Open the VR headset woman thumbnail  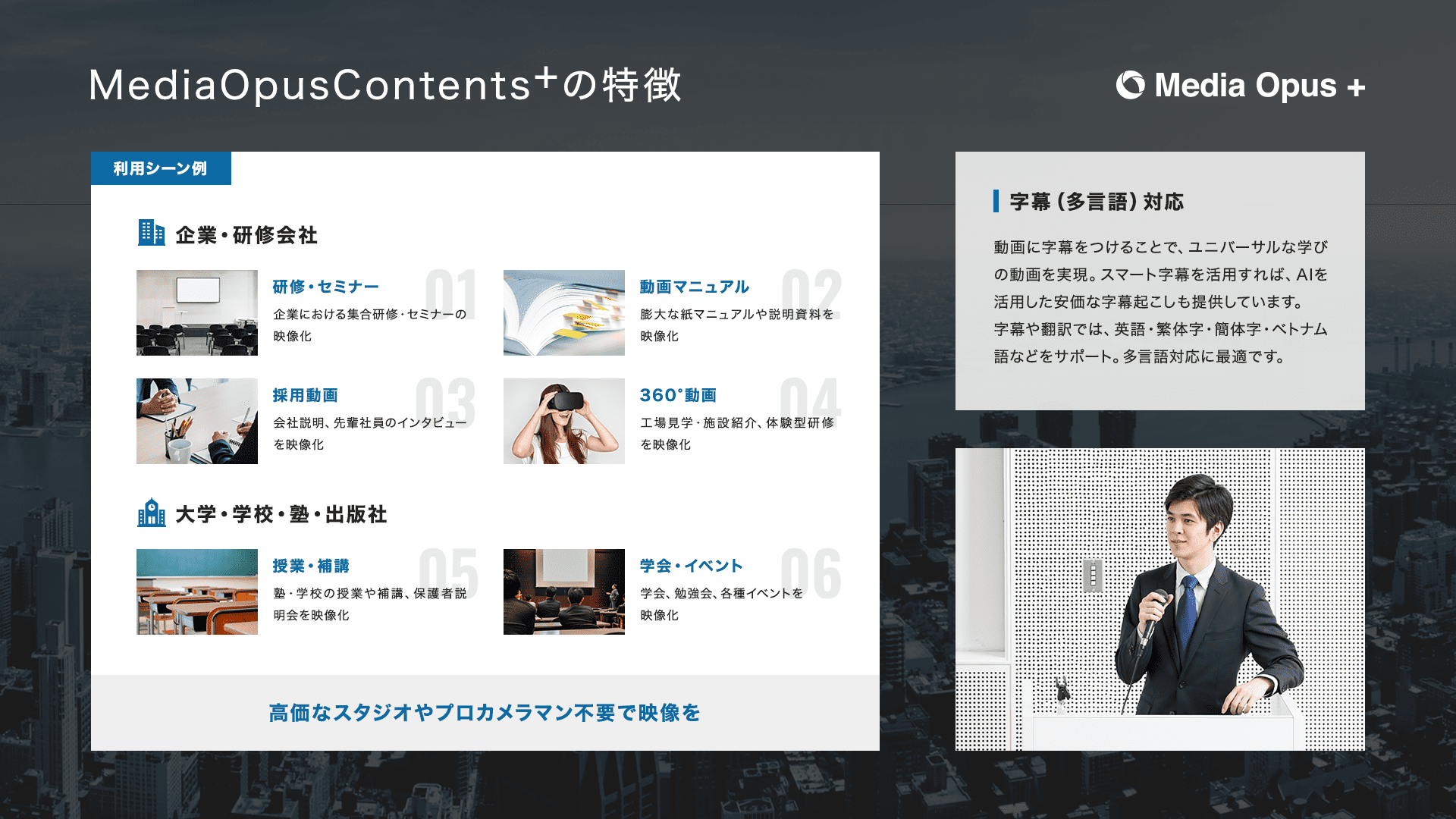564,421
